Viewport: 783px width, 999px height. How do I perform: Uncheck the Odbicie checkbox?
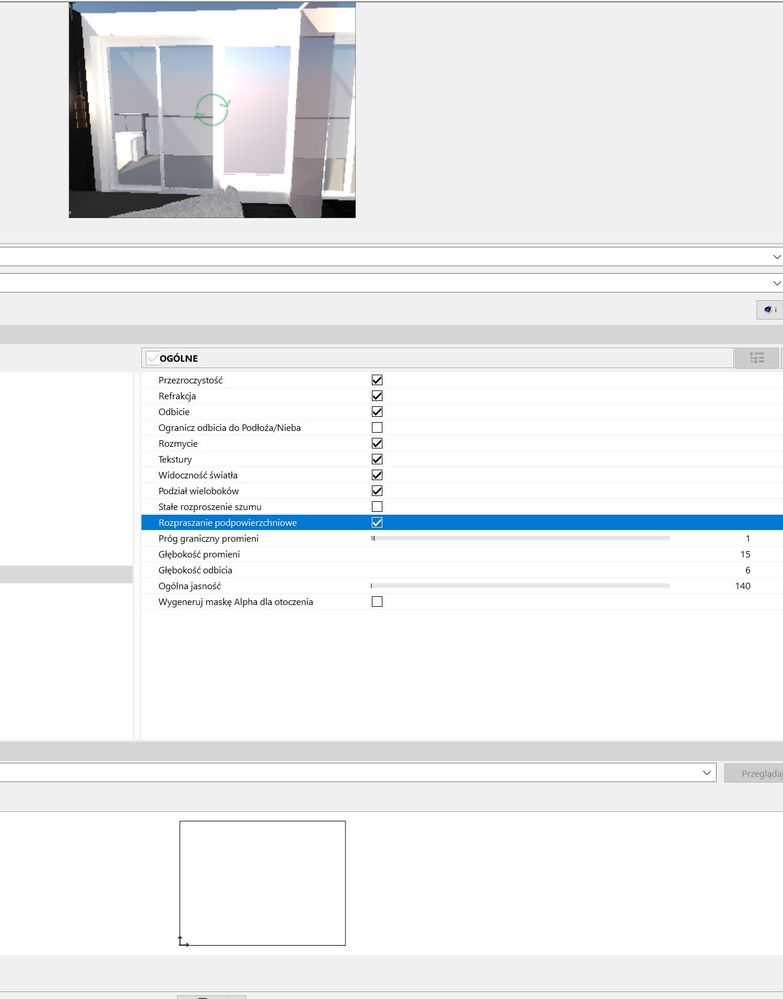pos(377,412)
